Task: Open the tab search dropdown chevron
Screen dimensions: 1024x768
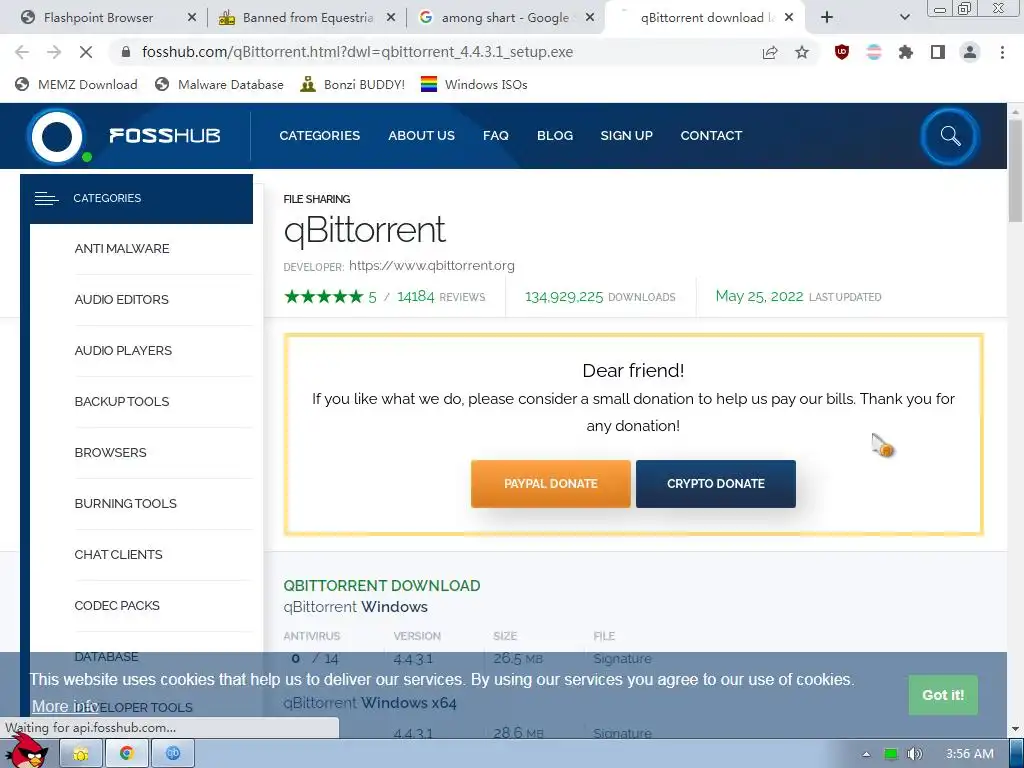Action: (904, 18)
